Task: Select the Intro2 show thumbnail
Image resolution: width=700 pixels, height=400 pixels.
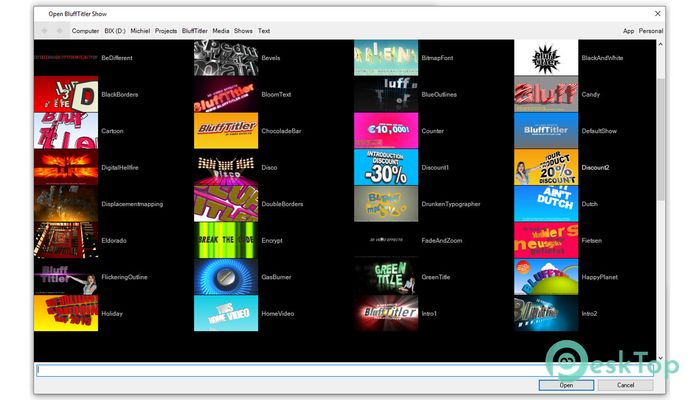Action: [x=546, y=313]
